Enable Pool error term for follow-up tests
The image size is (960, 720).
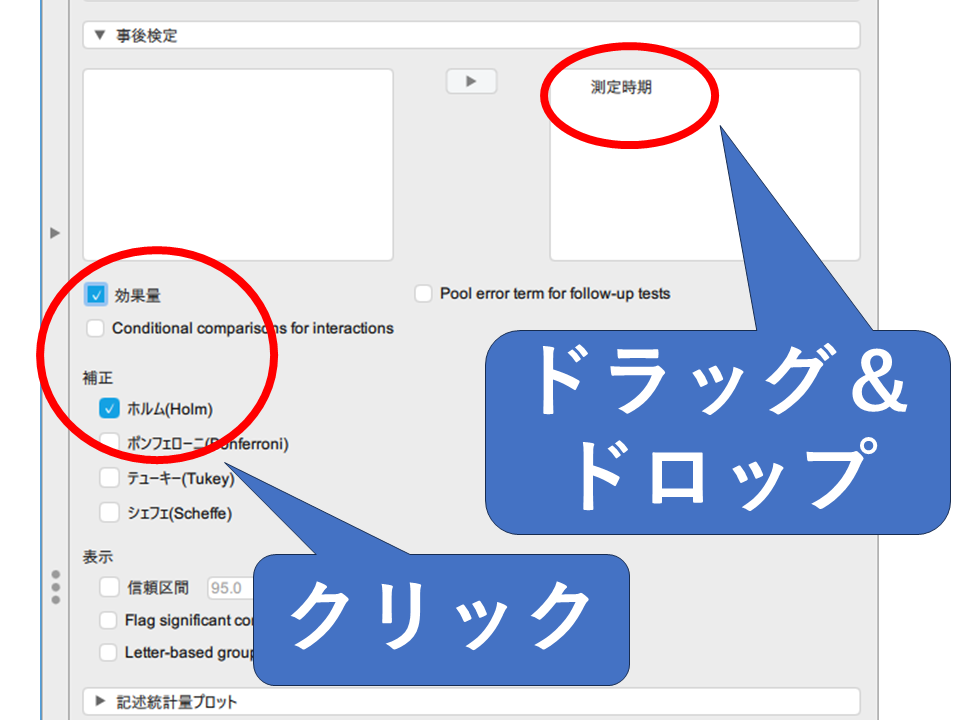point(423,294)
